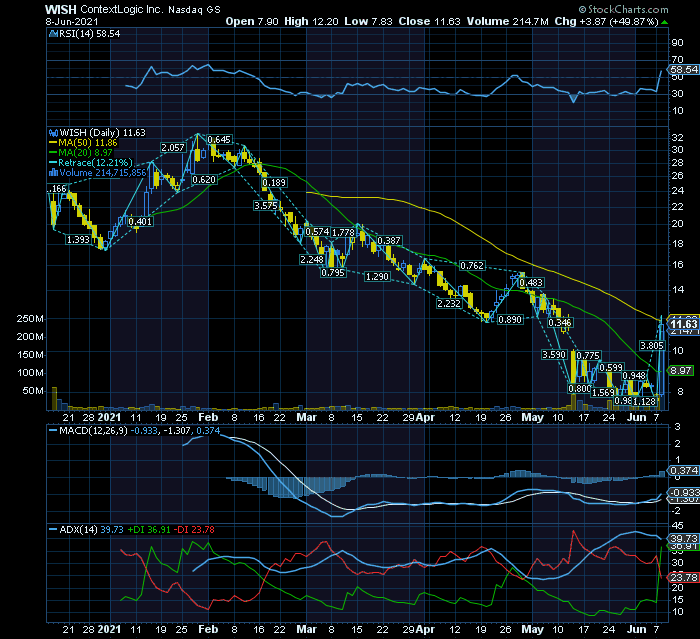Click the 1.569 retracement label

(603, 393)
